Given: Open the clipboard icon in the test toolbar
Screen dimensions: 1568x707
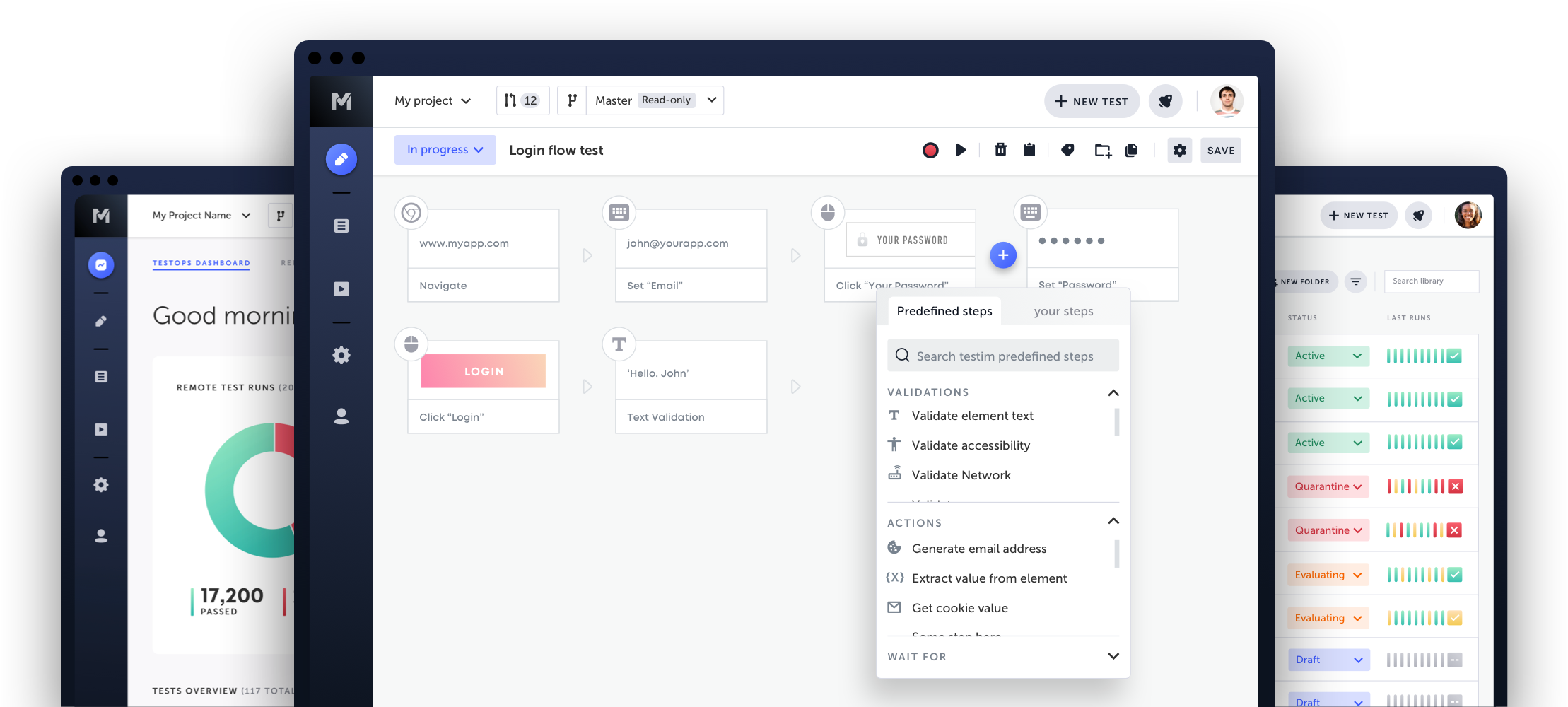Looking at the screenshot, I should pyautogui.click(x=1029, y=150).
